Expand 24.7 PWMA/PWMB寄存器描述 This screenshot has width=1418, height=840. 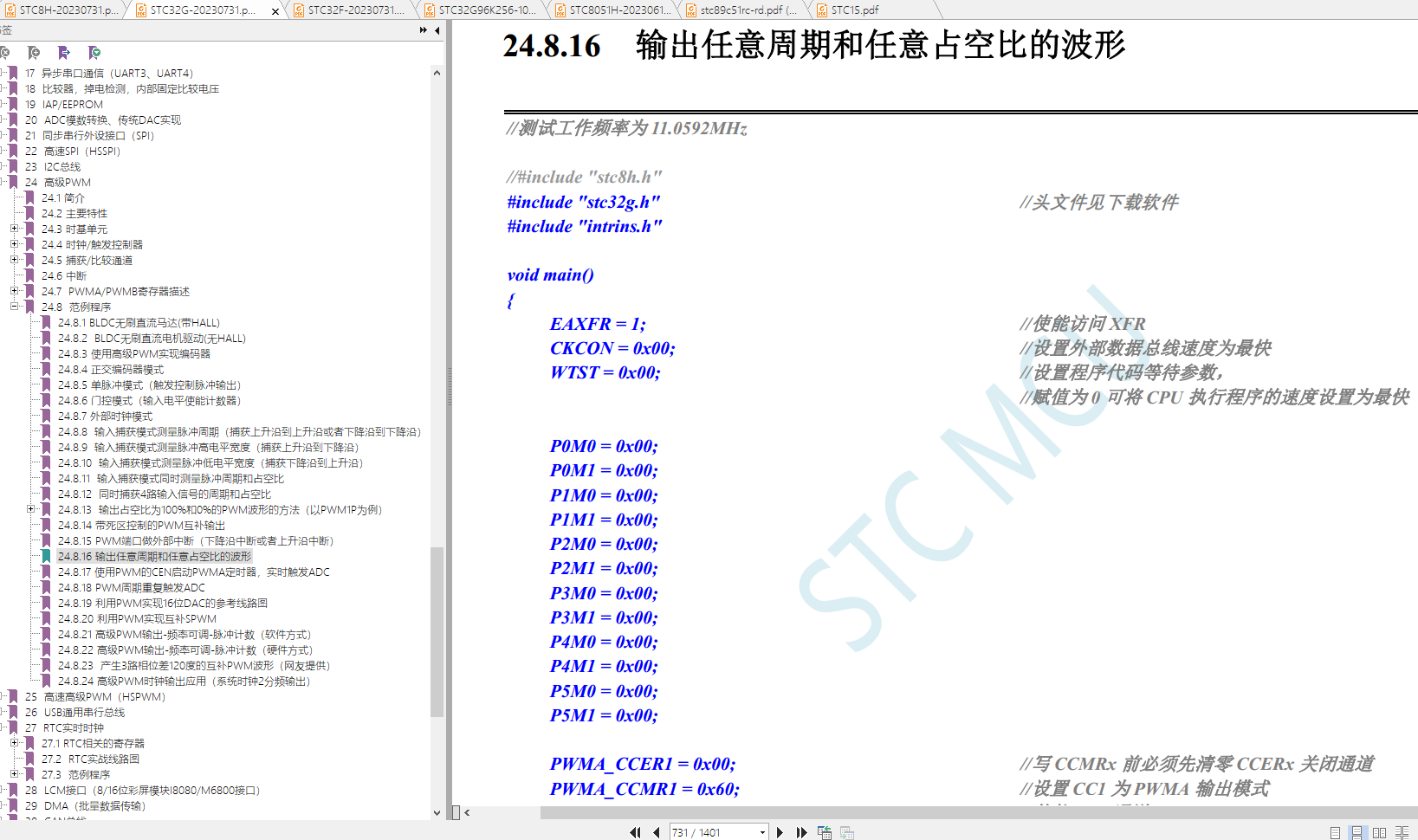[x=14, y=291]
